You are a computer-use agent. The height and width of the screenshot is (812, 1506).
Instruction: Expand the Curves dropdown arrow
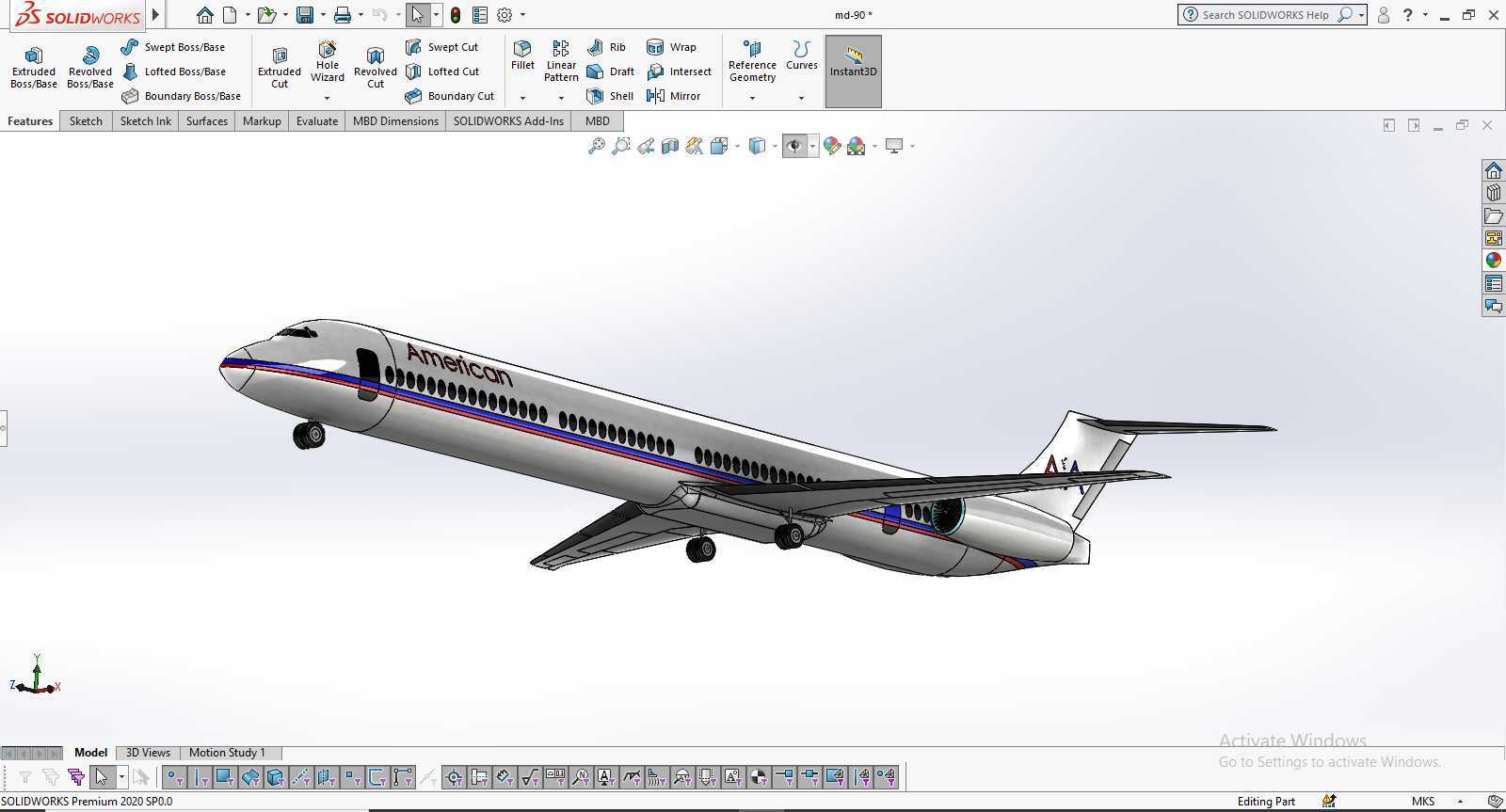[802, 97]
